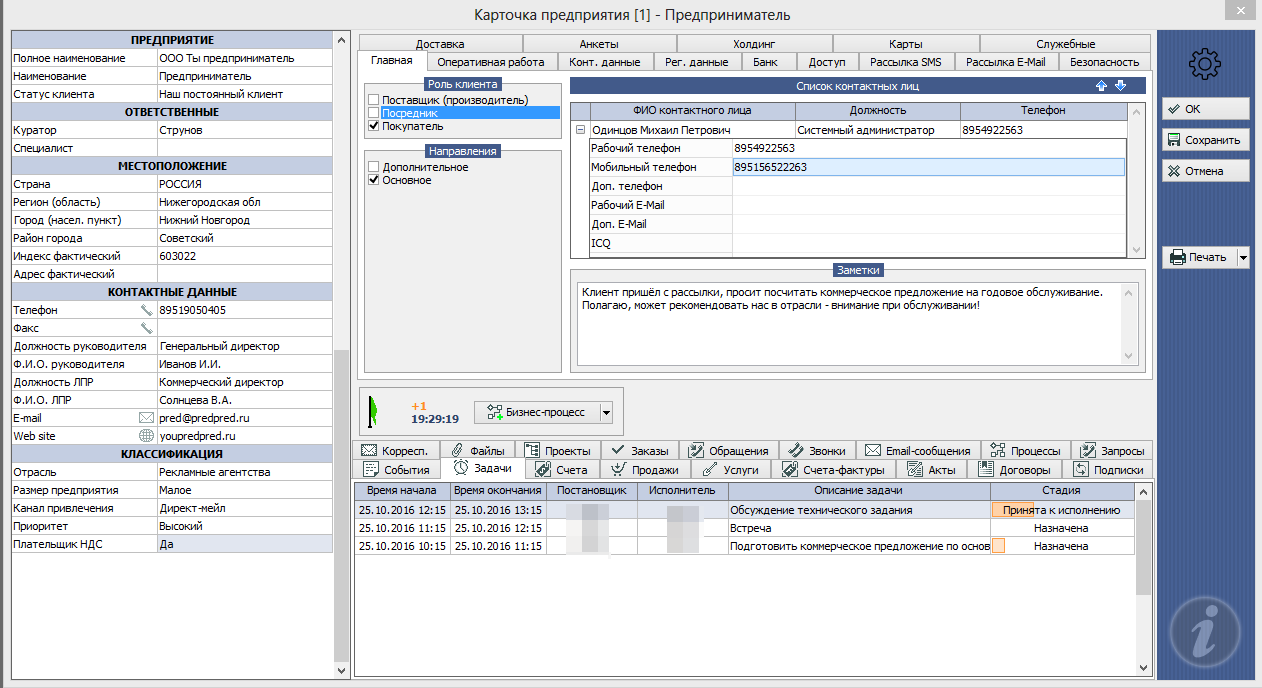Open the Счета tab
The image size is (1262, 688).
562,470
